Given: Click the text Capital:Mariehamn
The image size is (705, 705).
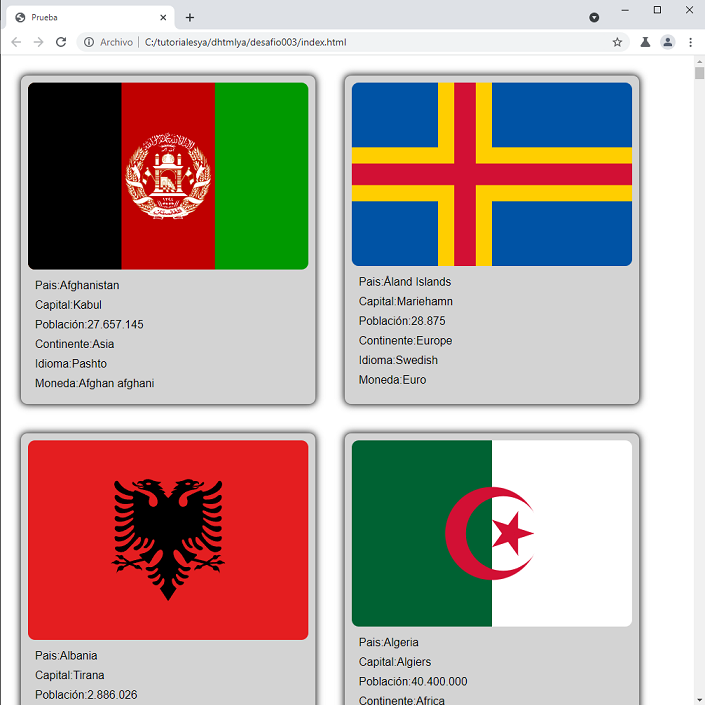Looking at the screenshot, I should [406, 301].
